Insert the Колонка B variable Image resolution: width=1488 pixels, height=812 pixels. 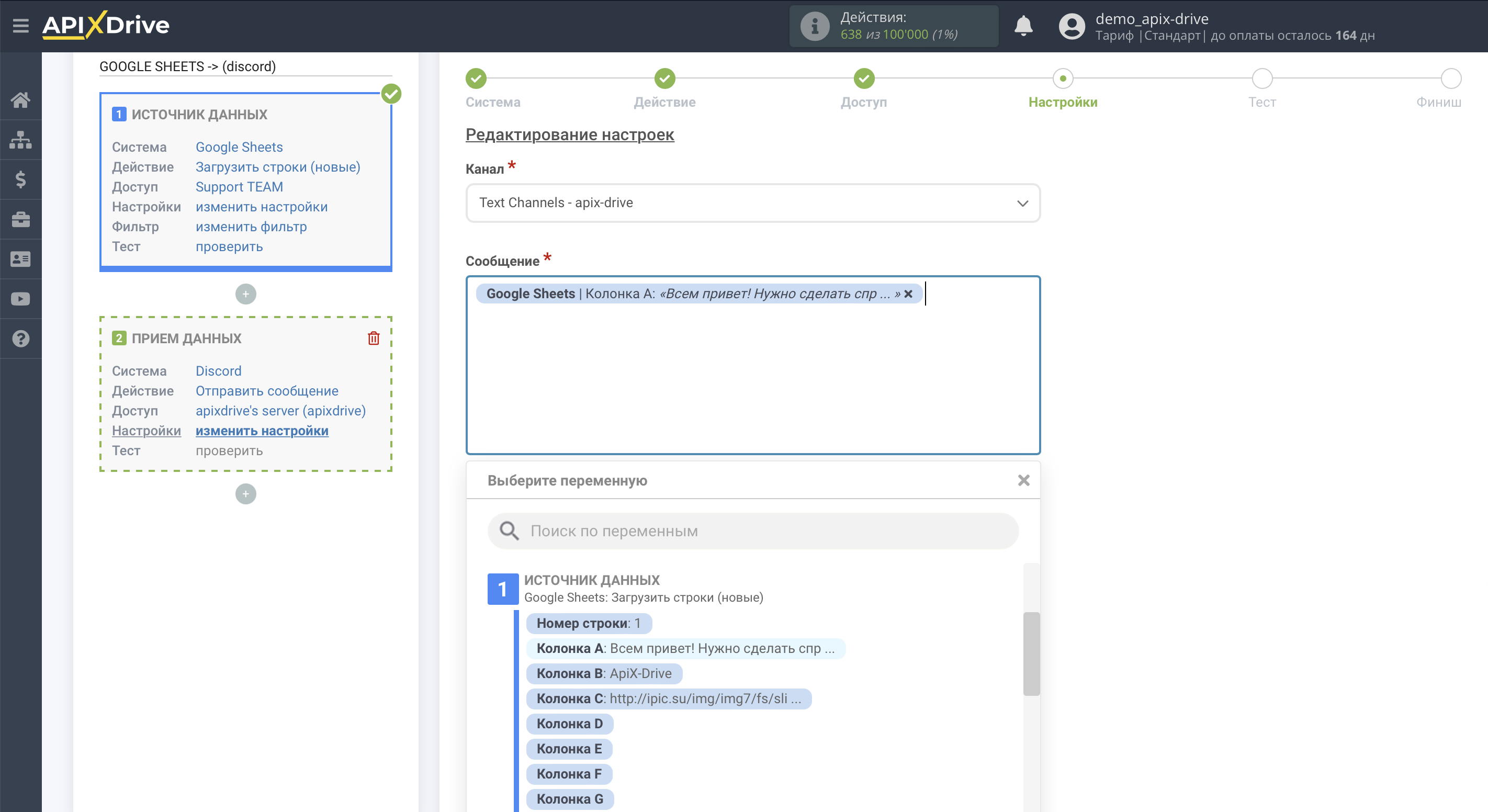(604, 673)
